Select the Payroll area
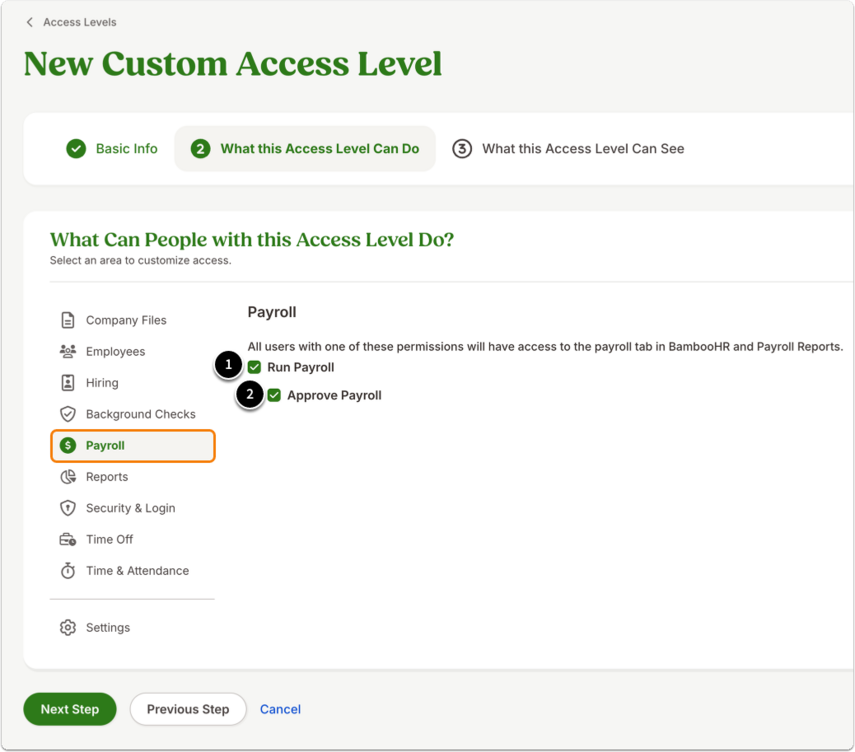Screen dimensions: 855x752 click(133, 446)
